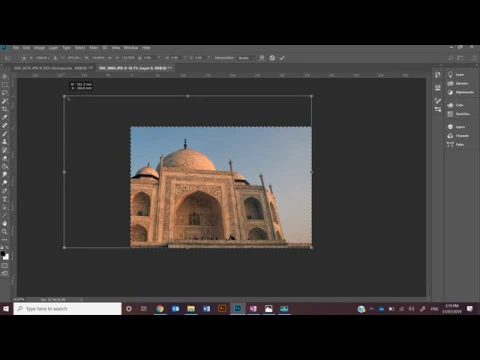480x360 pixels.
Task: Select the Gradient tool
Action: 5,166
